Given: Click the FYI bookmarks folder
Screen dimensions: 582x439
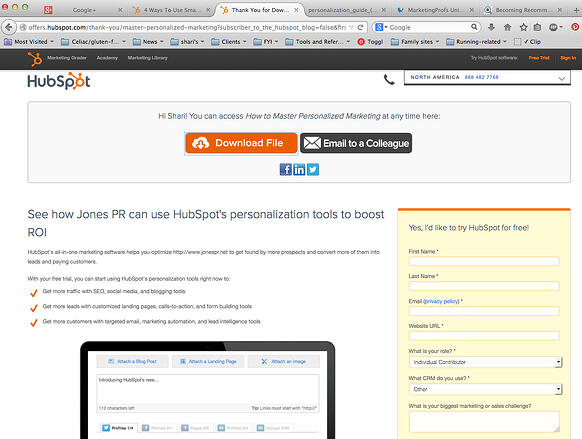Looking at the screenshot, I should tap(265, 42).
